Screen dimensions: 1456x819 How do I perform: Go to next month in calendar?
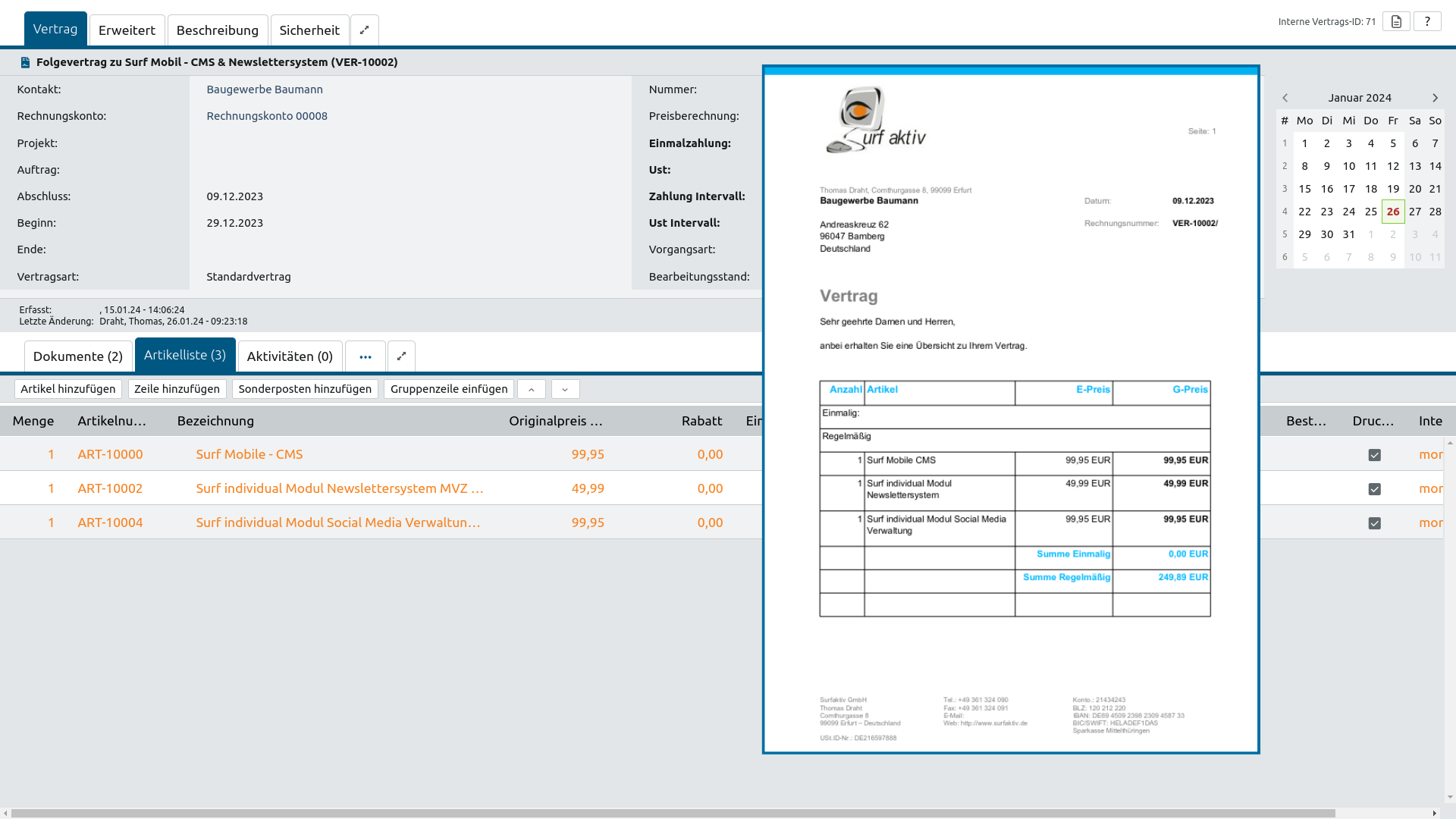(1435, 98)
